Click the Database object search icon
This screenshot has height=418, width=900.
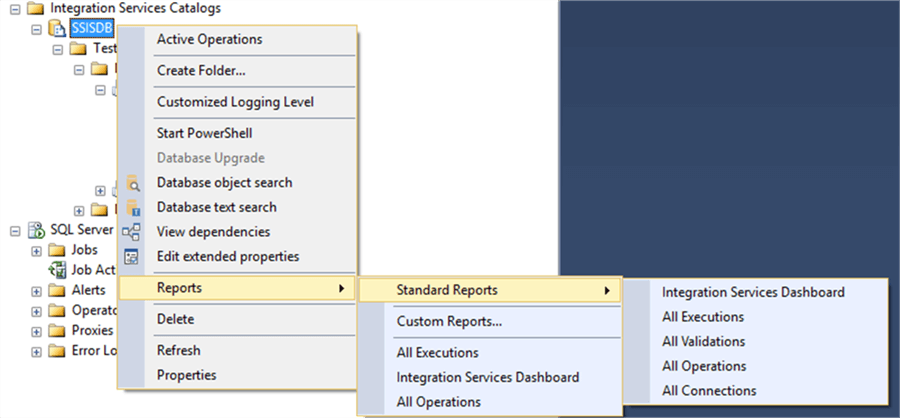(132, 183)
